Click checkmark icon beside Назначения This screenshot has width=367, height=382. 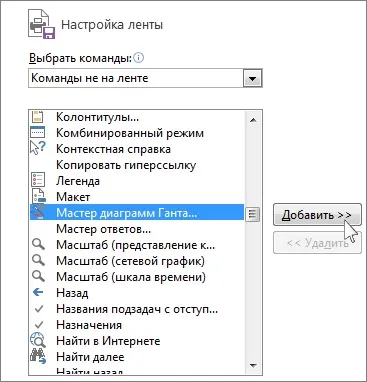tap(39, 324)
